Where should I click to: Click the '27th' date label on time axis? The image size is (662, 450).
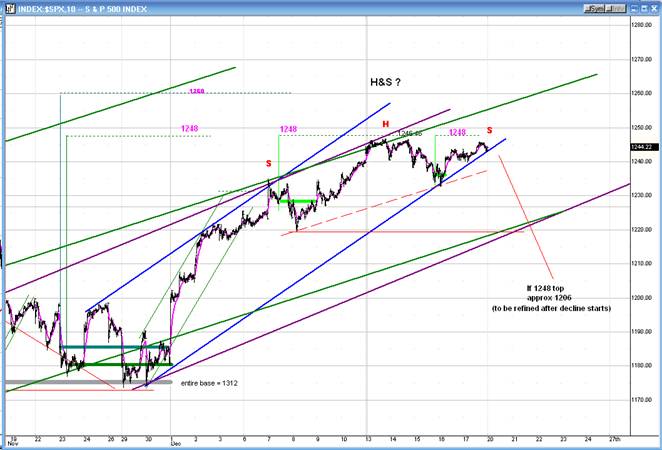pyautogui.click(x=615, y=439)
